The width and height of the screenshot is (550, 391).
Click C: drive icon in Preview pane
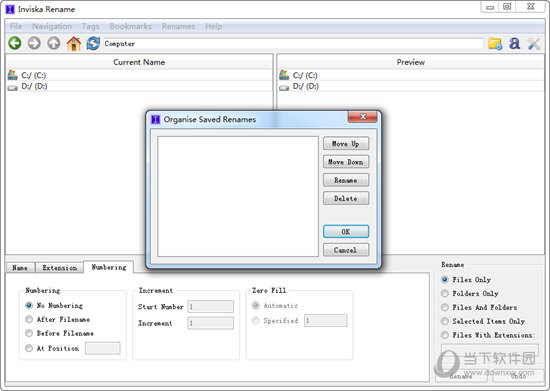click(284, 75)
